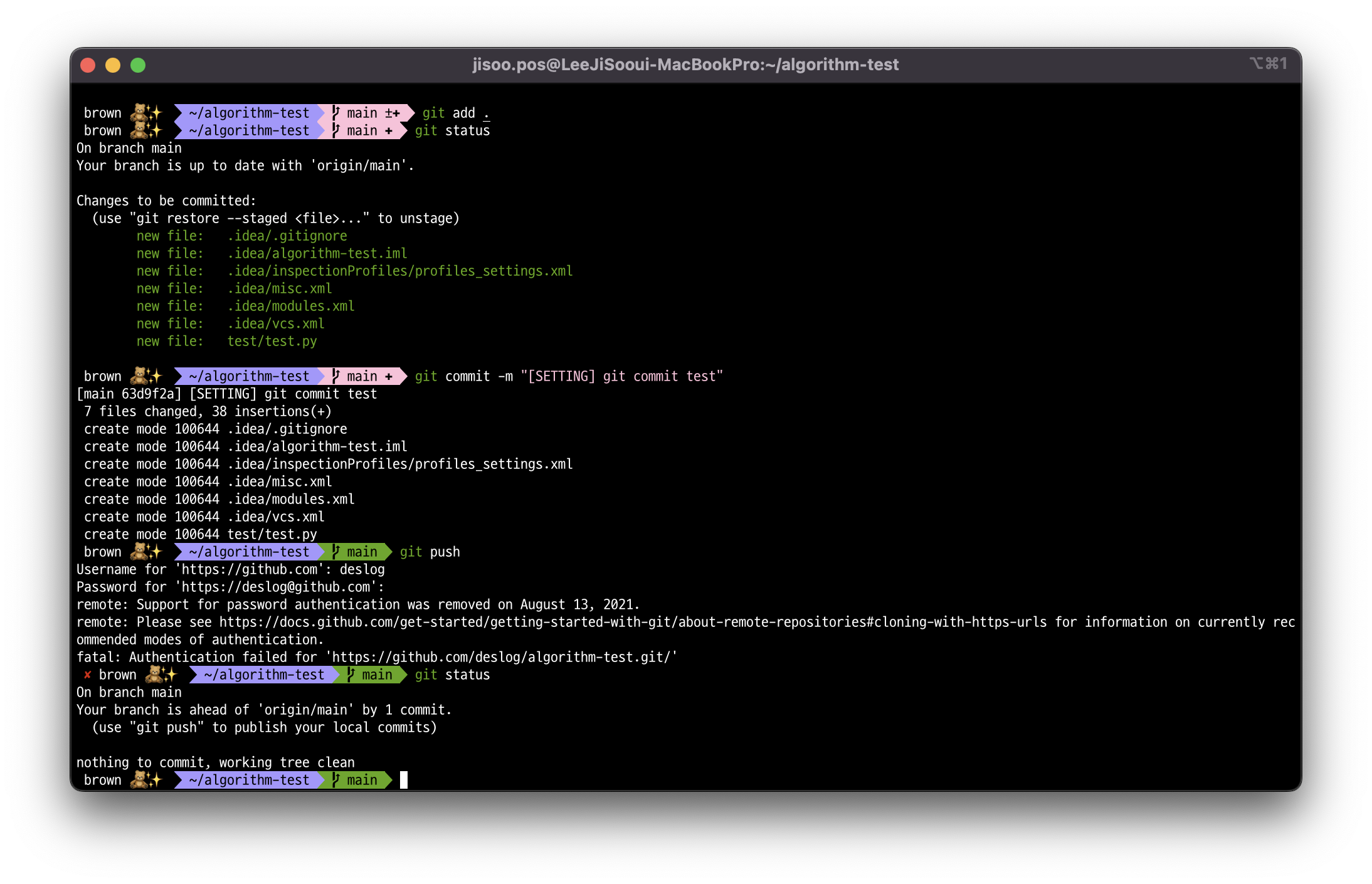
Task: Click 'Your branch is ahead of origin/main by 1 commit' line
Action: 264,710
